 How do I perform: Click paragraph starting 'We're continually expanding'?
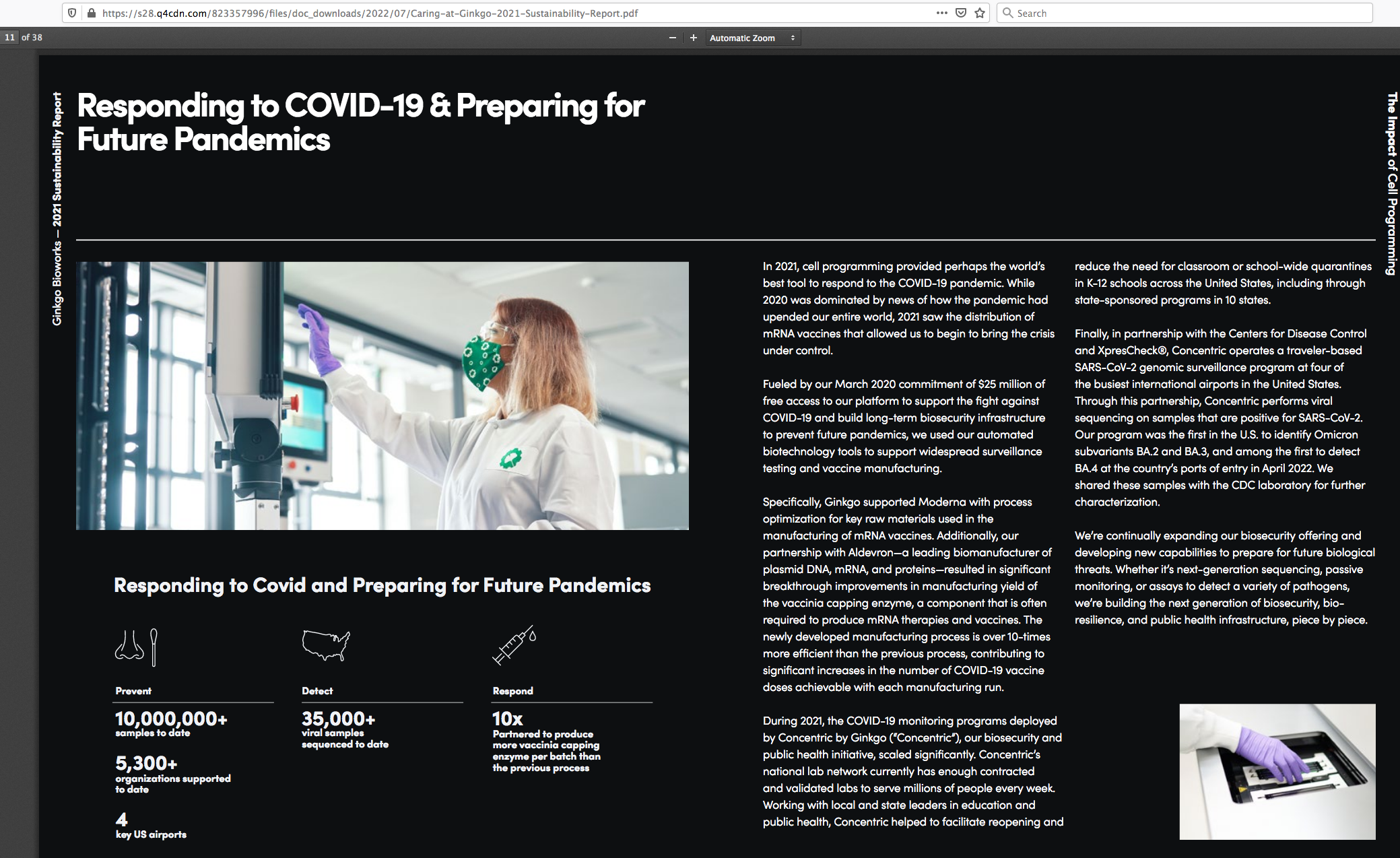(x=1224, y=578)
